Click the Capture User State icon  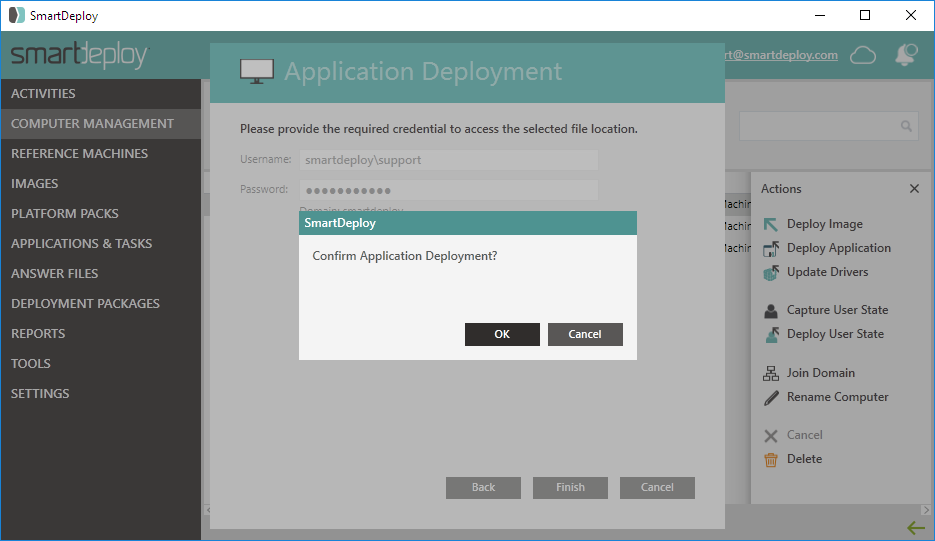(771, 311)
